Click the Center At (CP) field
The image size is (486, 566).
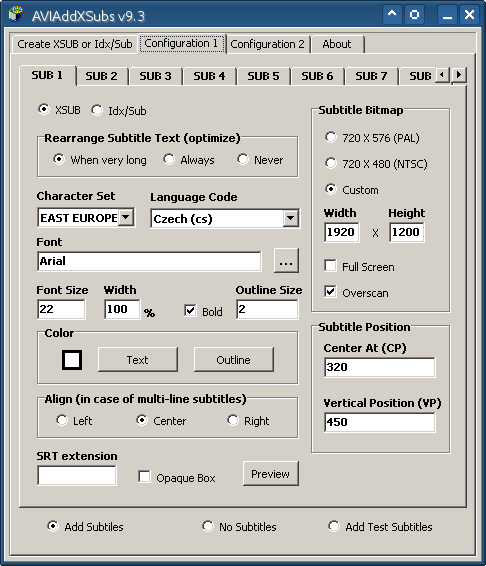click(379, 367)
